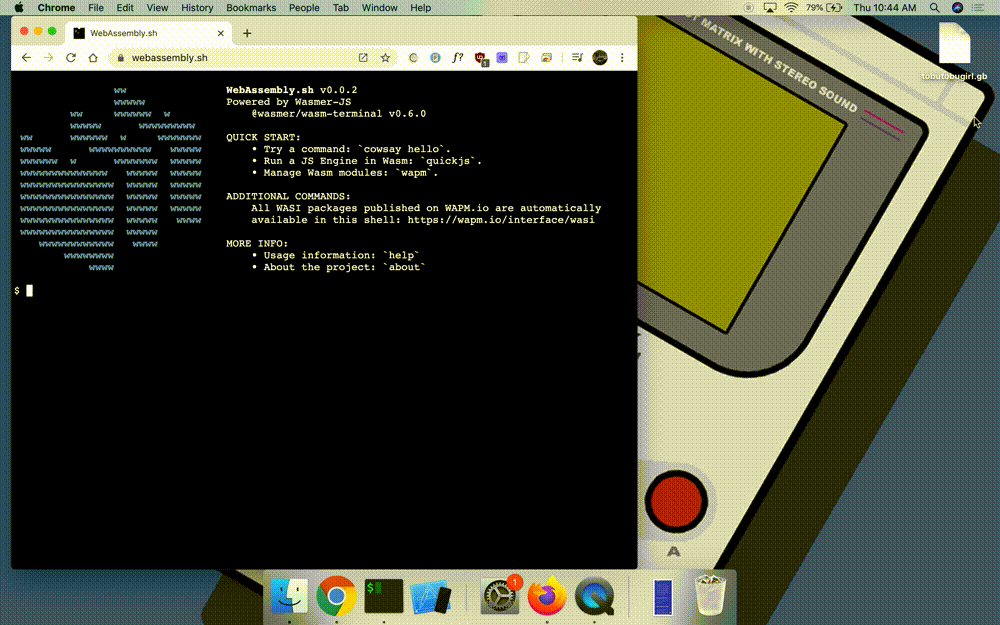Open the Chrome application menu

[x=56, y=8]
